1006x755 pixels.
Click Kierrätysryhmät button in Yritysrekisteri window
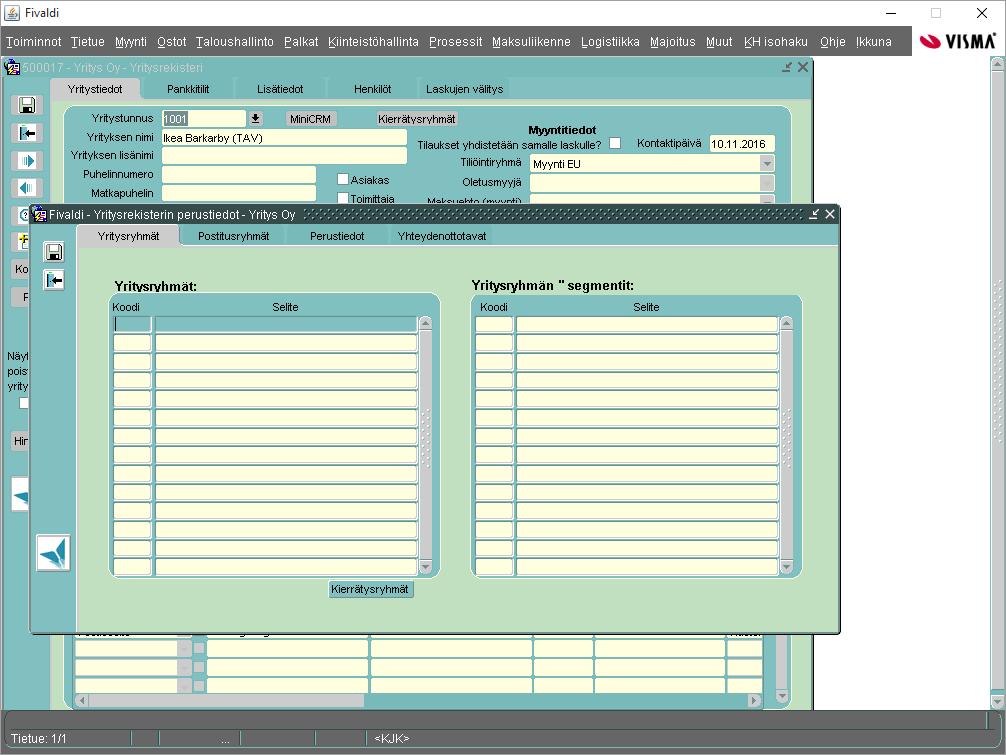click(416, 119)
